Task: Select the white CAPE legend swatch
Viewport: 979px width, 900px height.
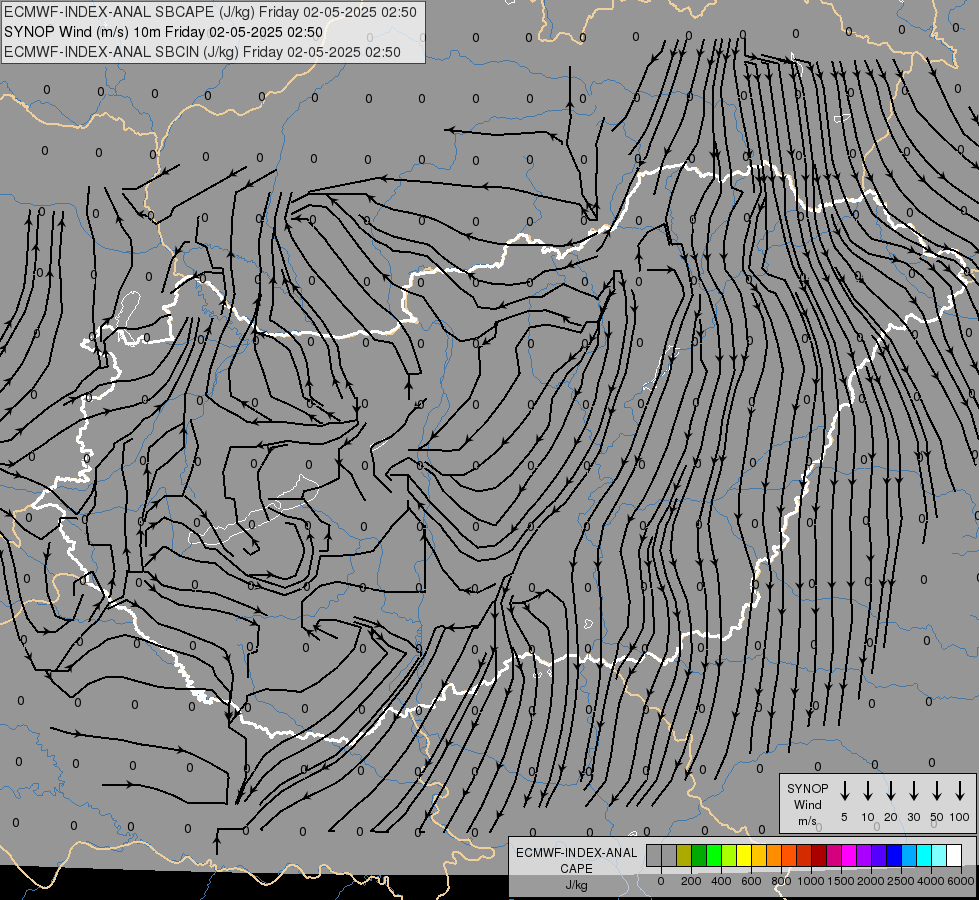Action: click(x=953, y=855)
